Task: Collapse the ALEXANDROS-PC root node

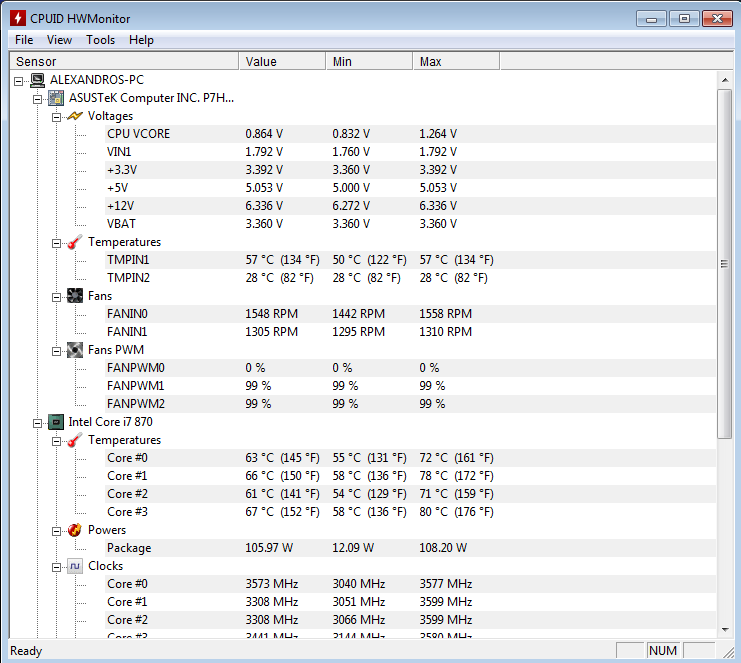Action: point(18,81)
